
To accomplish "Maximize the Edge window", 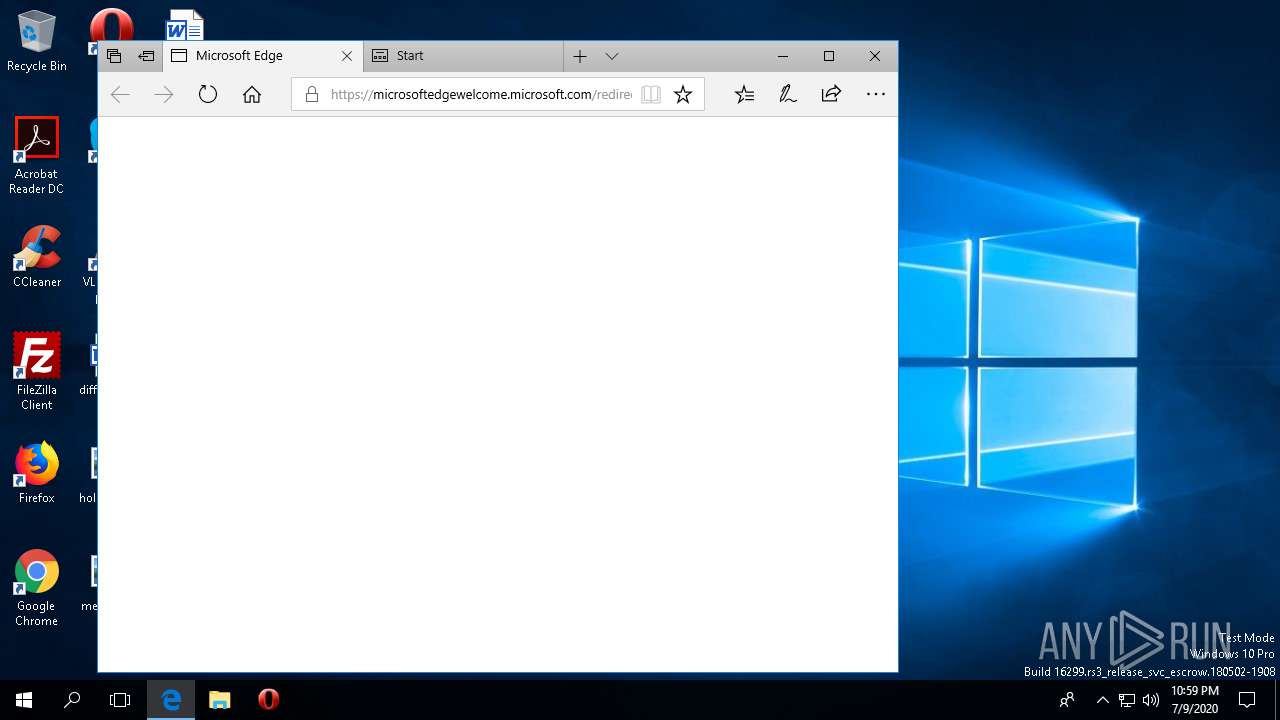I will [x=829, y=56].
